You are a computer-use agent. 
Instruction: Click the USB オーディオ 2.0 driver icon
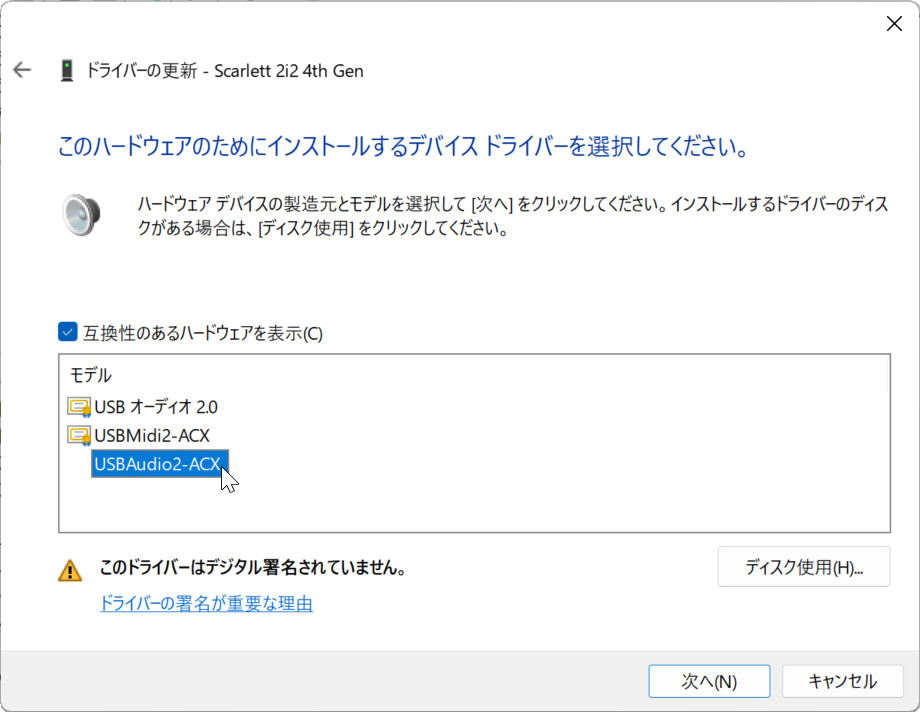pyautogui.click(x=79, y=407)
